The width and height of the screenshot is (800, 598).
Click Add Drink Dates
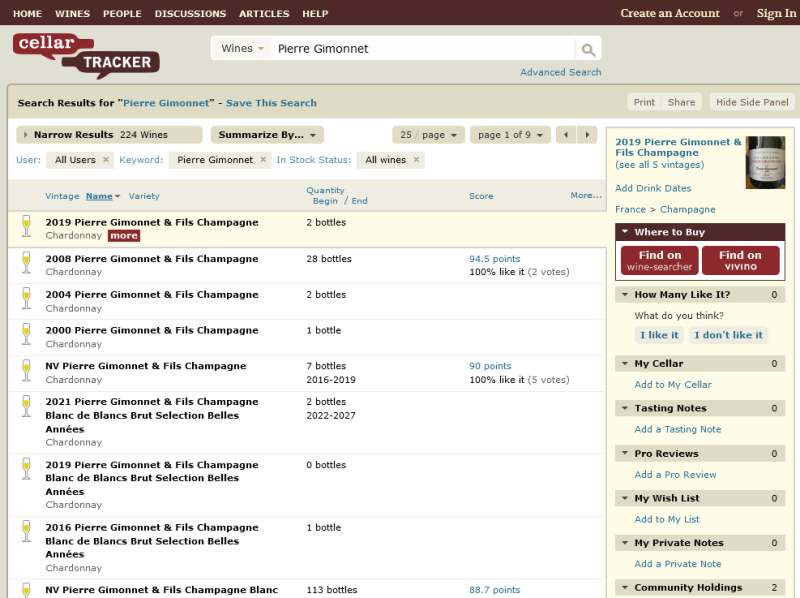pyautogui.click(x=653, y=188)
